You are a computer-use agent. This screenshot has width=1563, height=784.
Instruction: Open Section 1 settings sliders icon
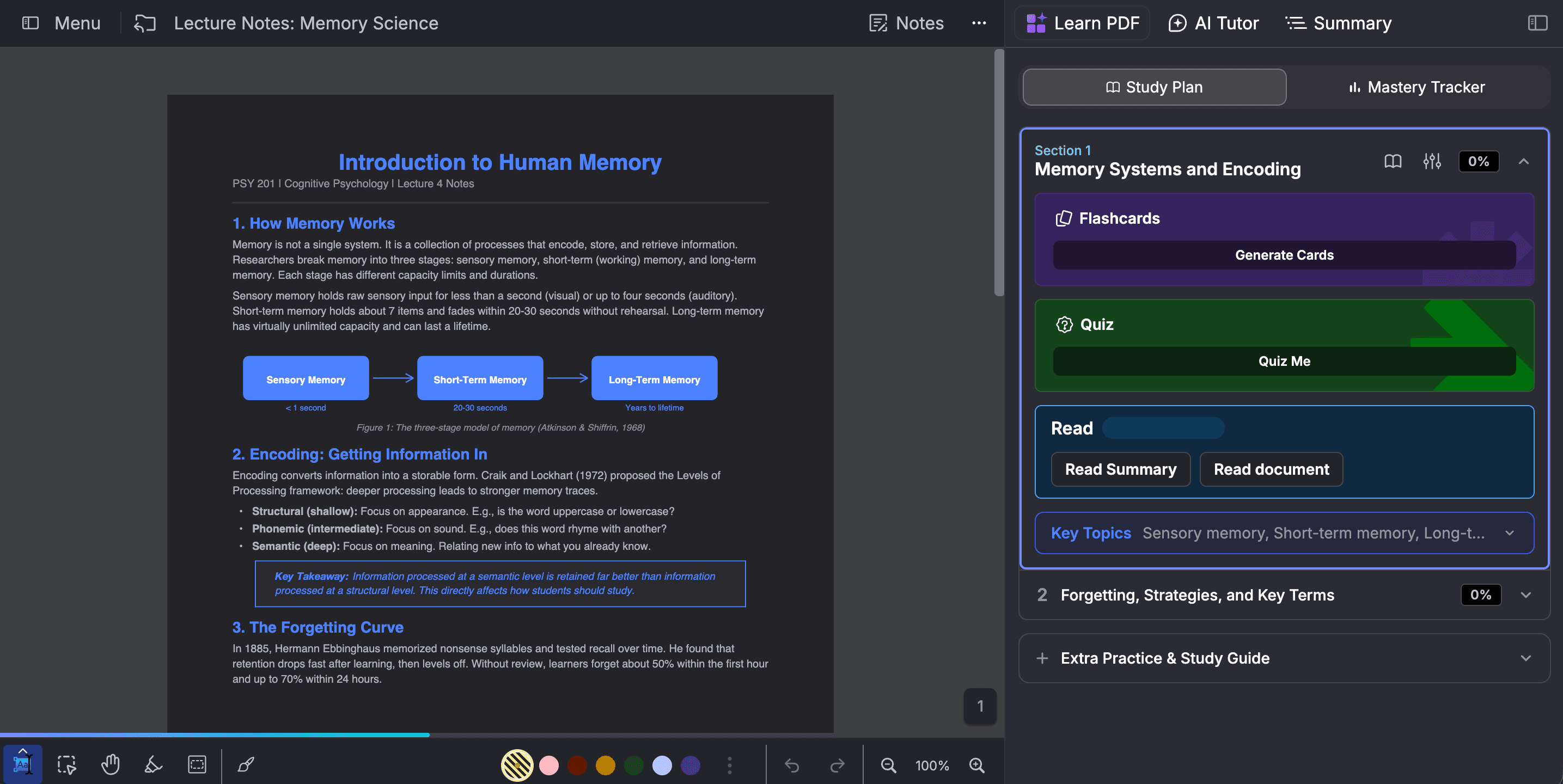(1432, 161)
